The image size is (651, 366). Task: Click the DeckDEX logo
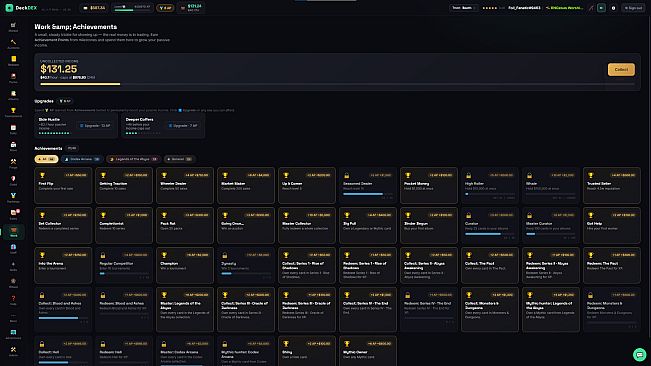point(21,8)
